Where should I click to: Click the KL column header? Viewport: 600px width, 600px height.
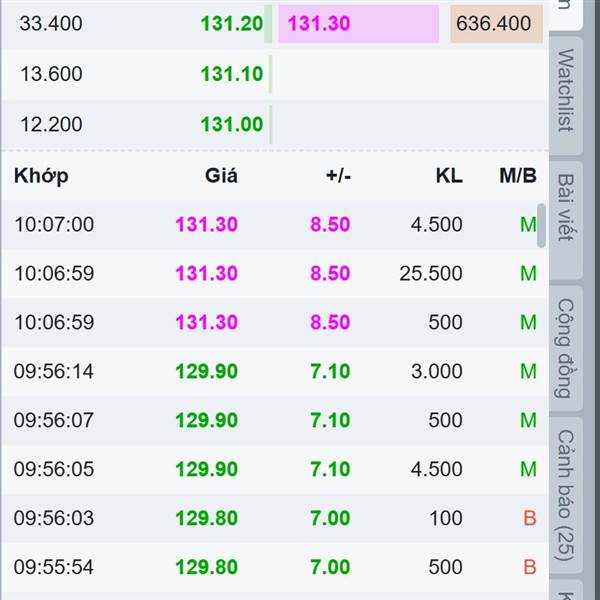[x=449, y=176]
